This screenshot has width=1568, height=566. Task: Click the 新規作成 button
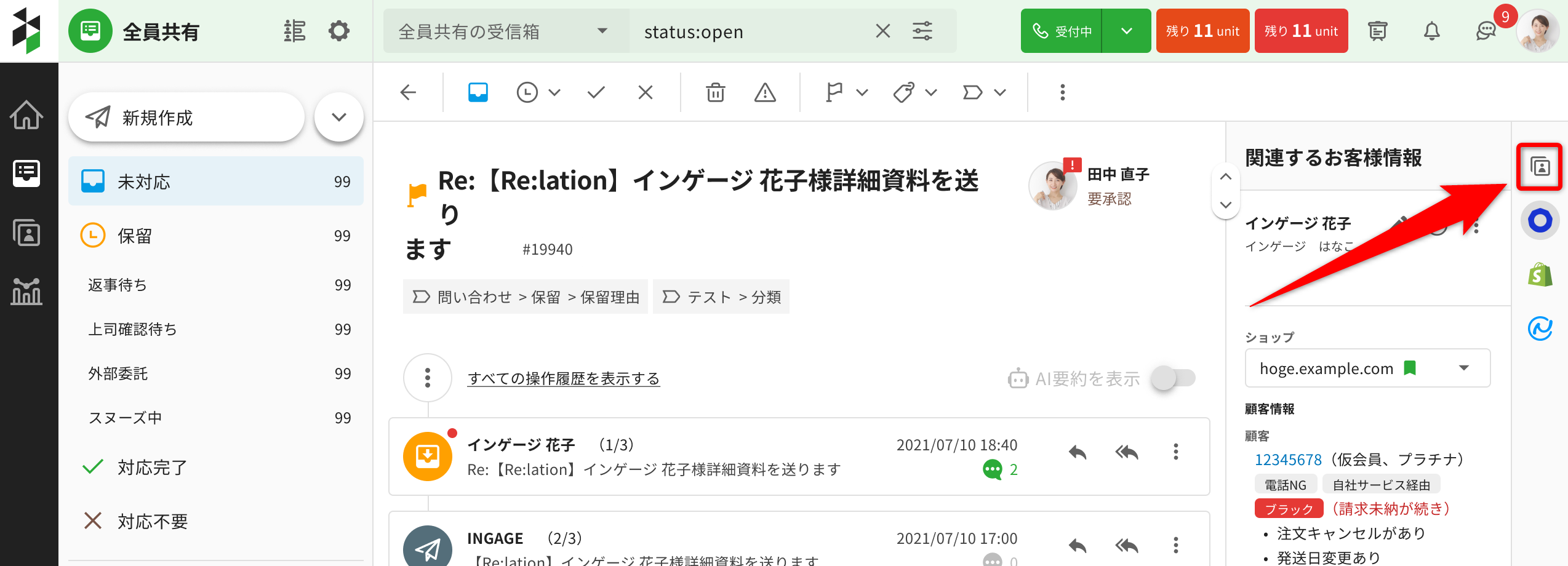pyautogui.click(x=186, y=117)
